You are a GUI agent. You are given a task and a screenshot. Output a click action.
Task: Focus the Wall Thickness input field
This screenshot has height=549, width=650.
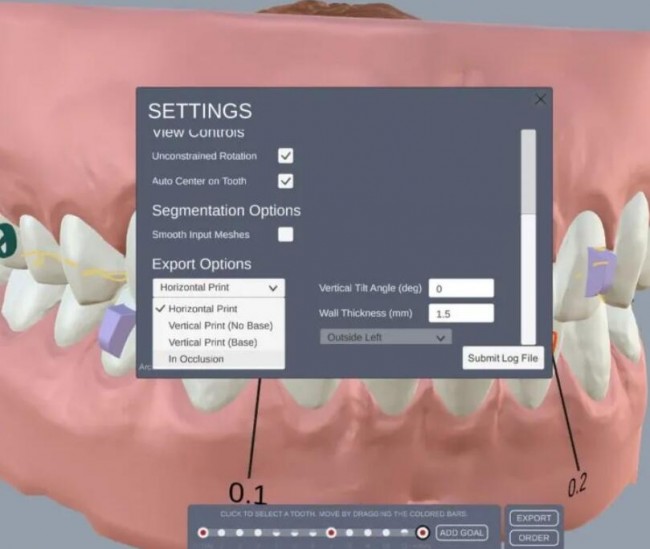click(461, 313)
